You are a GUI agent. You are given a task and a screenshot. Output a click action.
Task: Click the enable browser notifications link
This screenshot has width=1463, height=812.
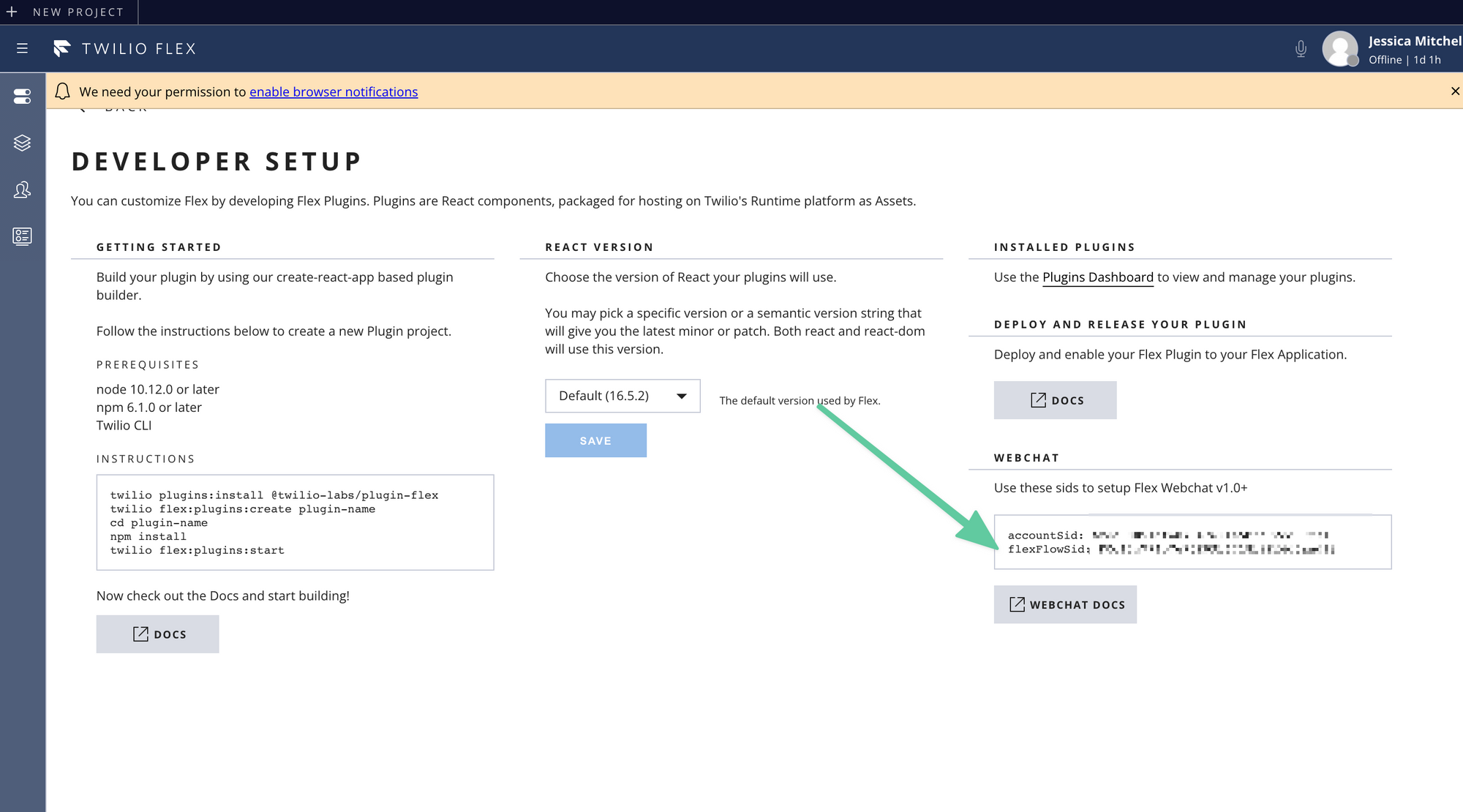coord(334,91)
